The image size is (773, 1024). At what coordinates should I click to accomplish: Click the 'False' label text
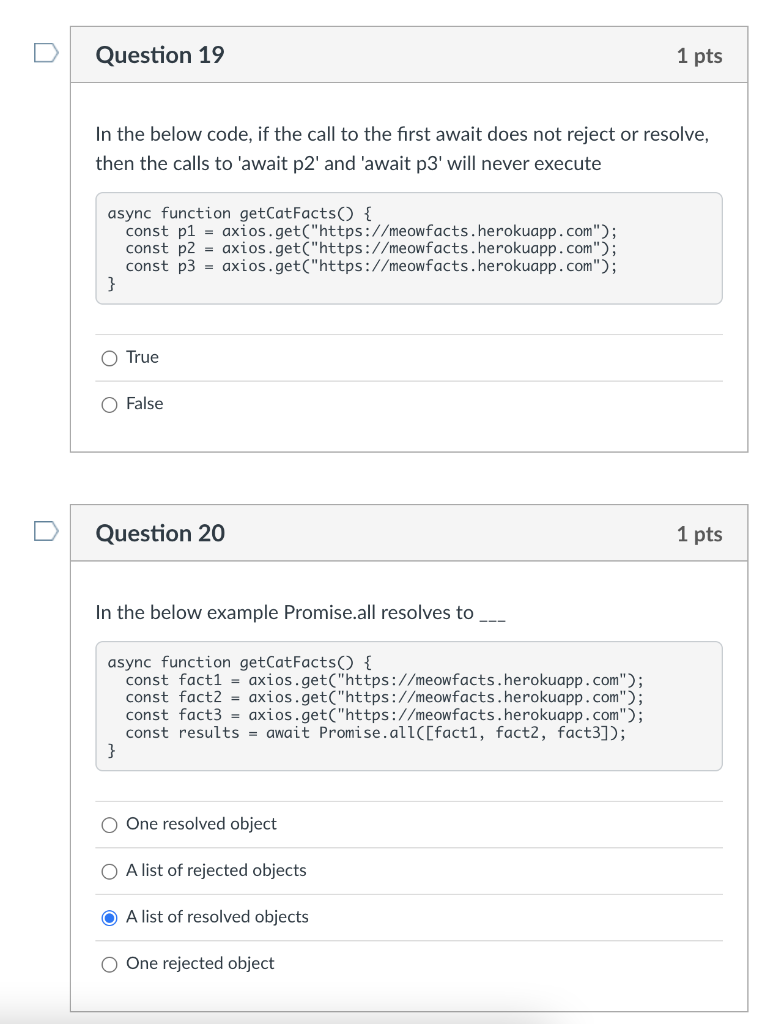point(144,404)
